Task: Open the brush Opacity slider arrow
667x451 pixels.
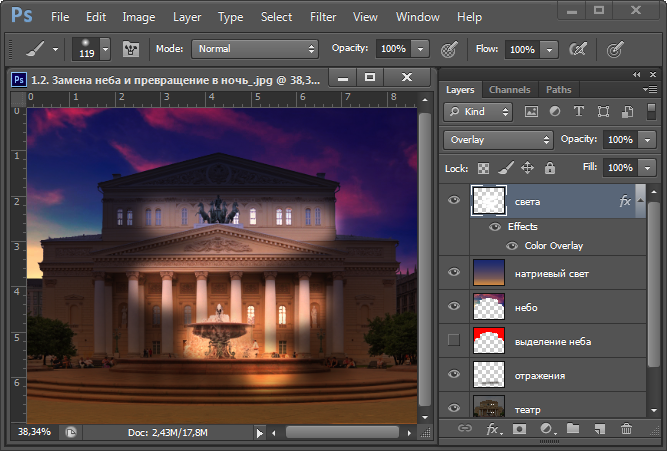Action: [420, 49]
